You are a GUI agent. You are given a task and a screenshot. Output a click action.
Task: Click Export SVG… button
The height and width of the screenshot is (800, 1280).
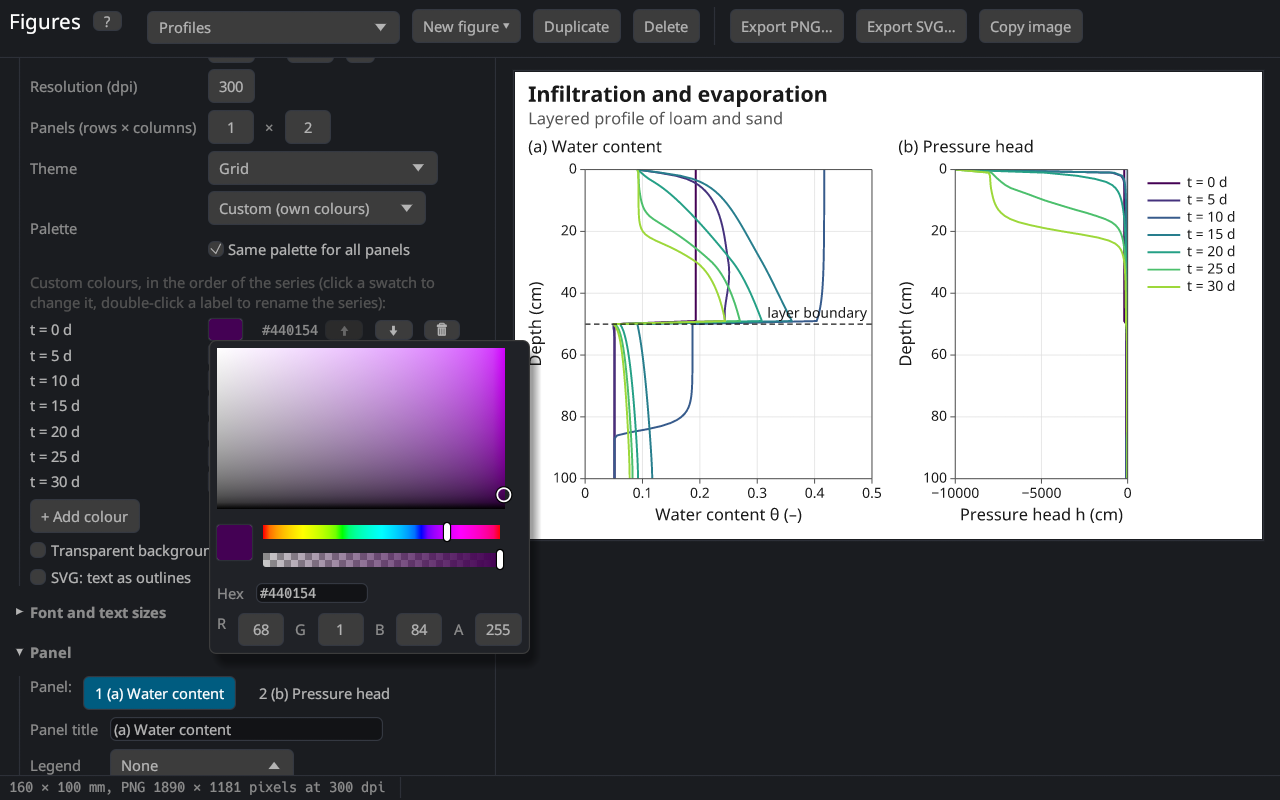(911, 27)
